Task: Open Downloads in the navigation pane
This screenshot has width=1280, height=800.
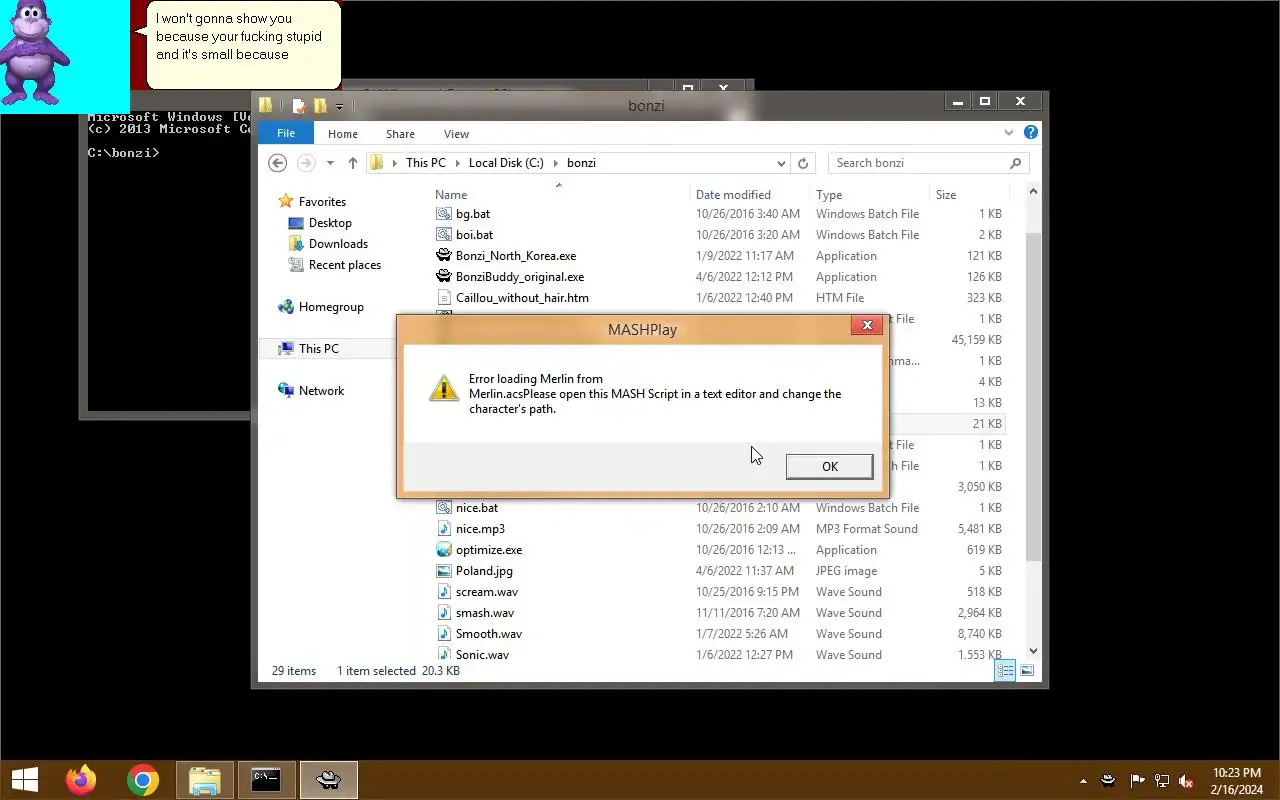Action: click(338, 244)
